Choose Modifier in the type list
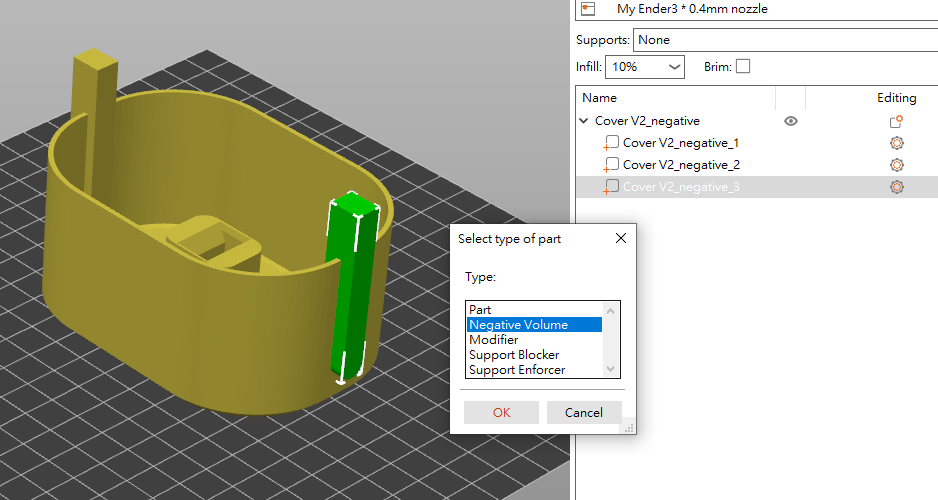The height and width of the screenshot is (500, 938). [x=534, y=340]
